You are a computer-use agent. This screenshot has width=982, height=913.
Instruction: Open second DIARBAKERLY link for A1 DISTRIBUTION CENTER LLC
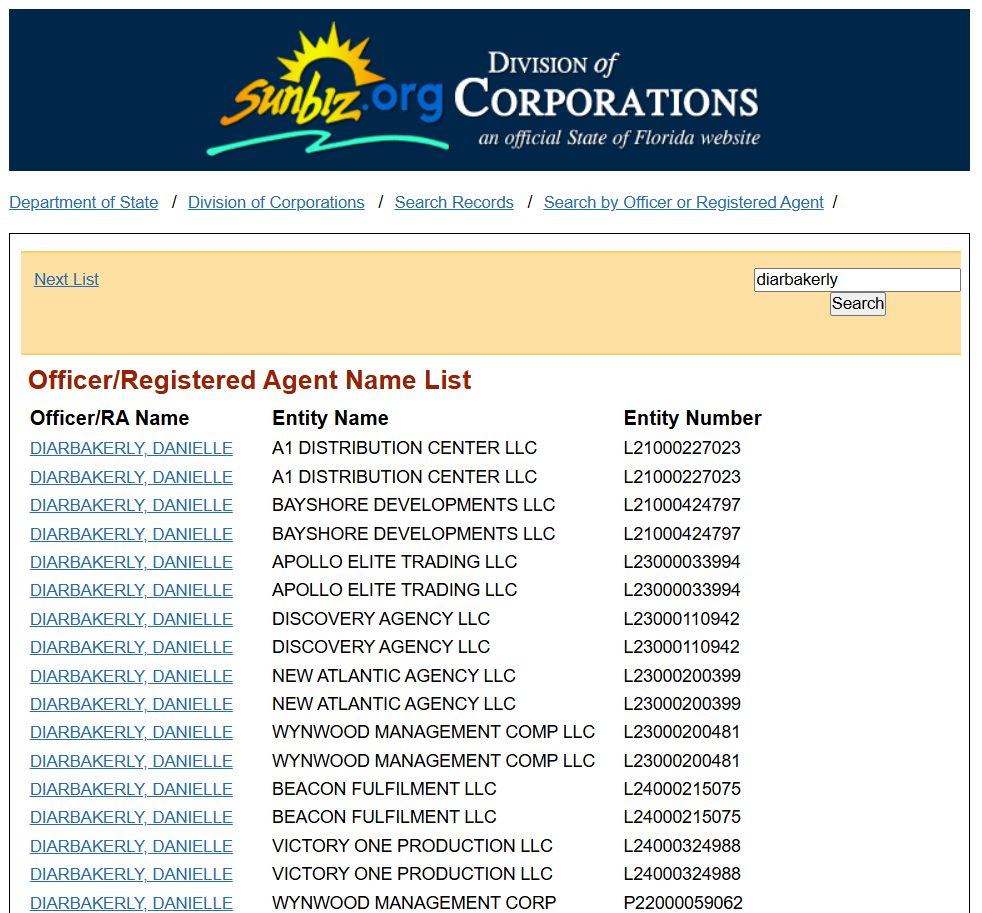[132, 477]
